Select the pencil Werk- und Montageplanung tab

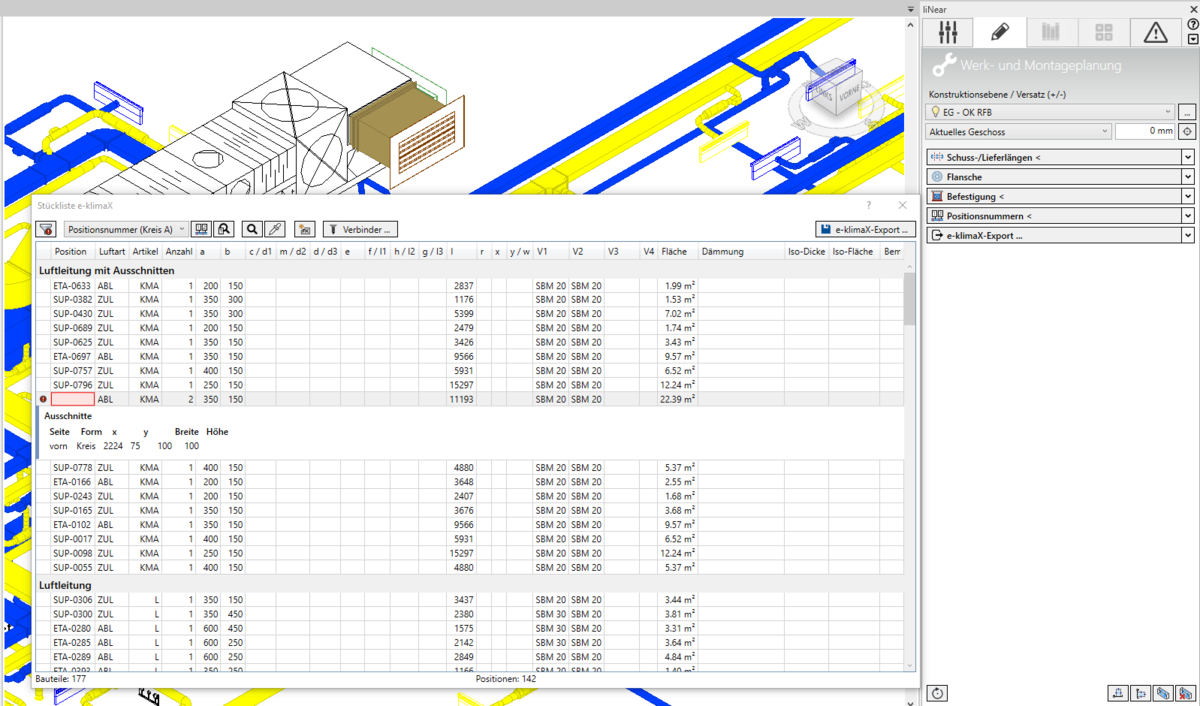click(1000, 32)
